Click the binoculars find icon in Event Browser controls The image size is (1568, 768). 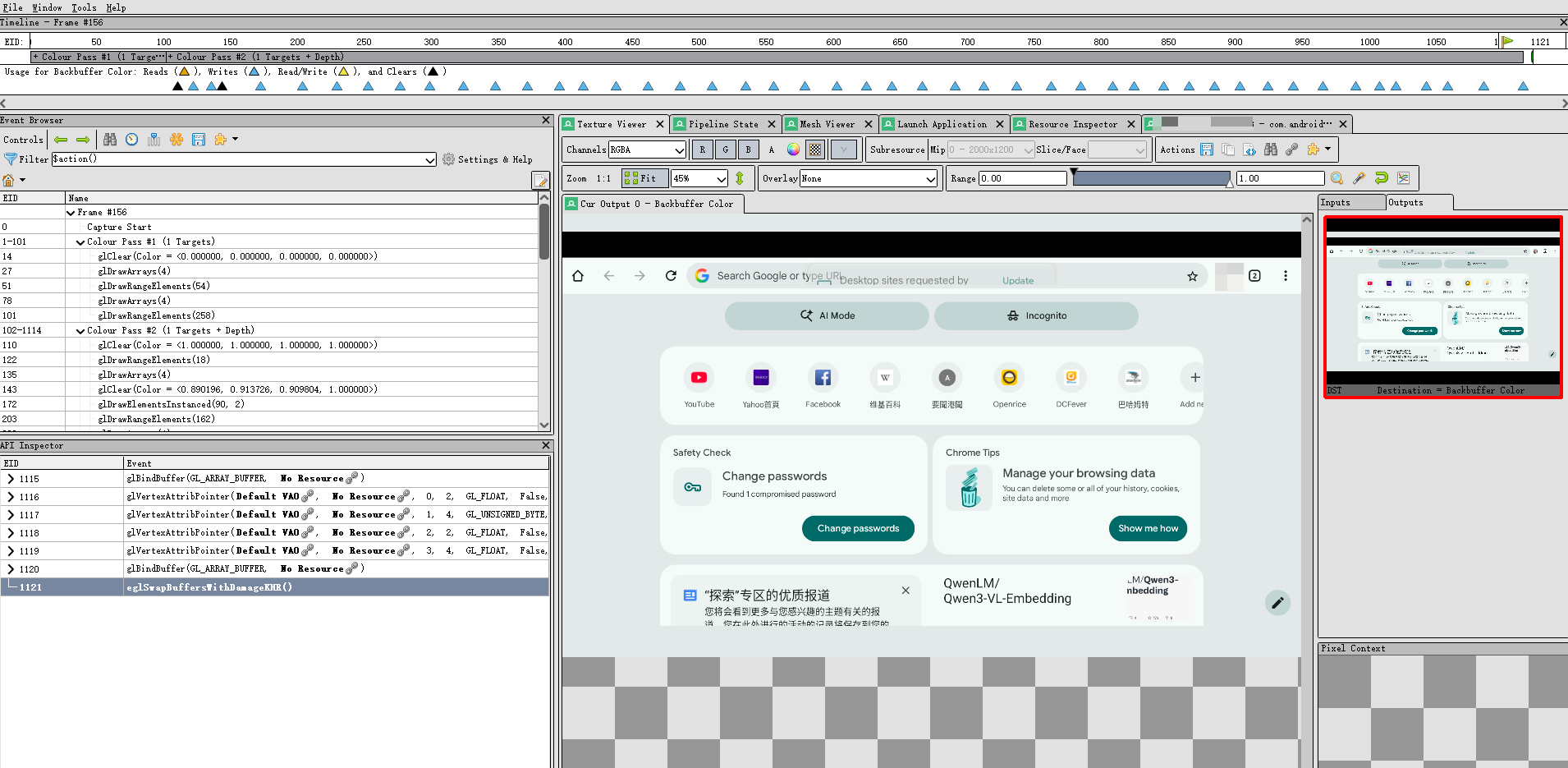(109, 140)
